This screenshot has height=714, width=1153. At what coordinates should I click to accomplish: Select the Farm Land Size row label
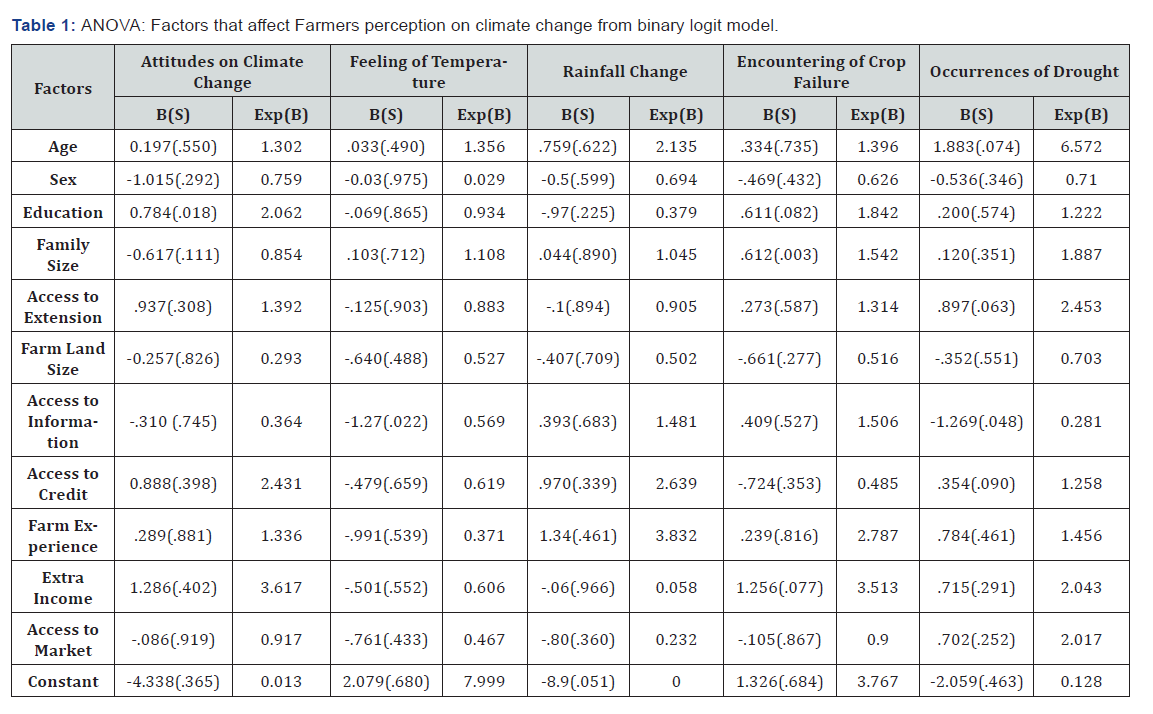63,359
